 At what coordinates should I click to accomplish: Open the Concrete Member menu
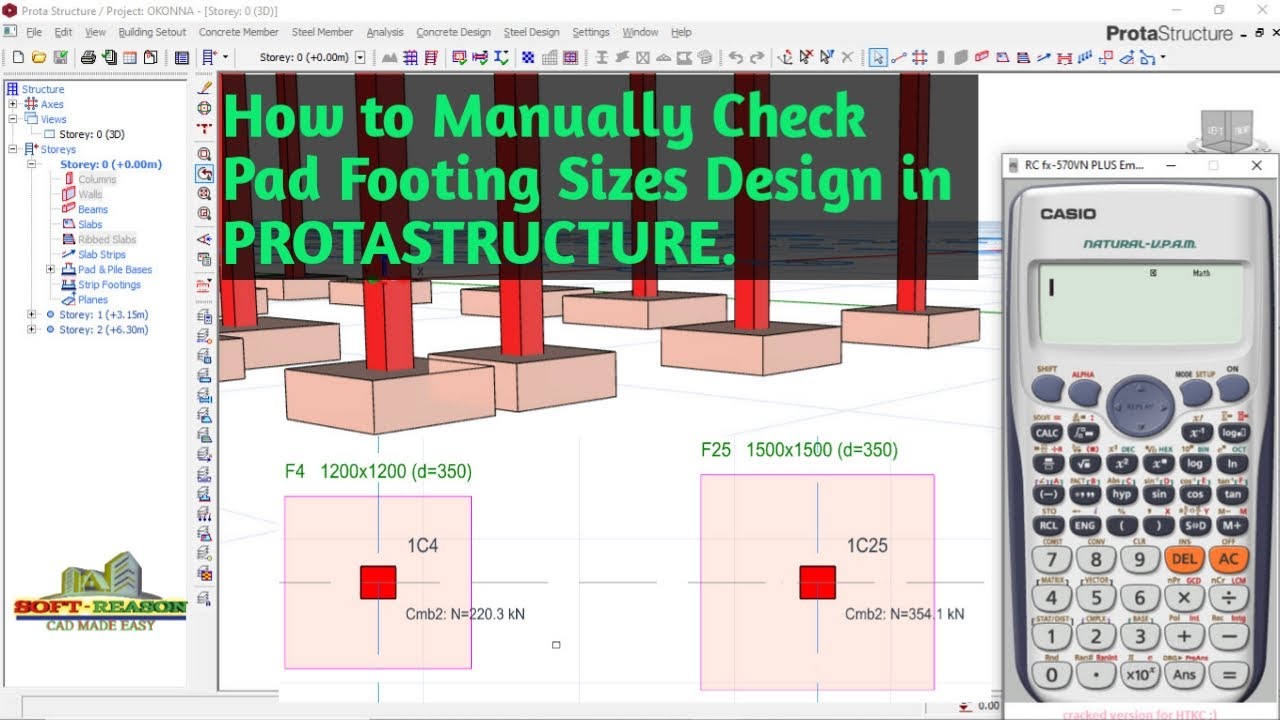(238, 32)
